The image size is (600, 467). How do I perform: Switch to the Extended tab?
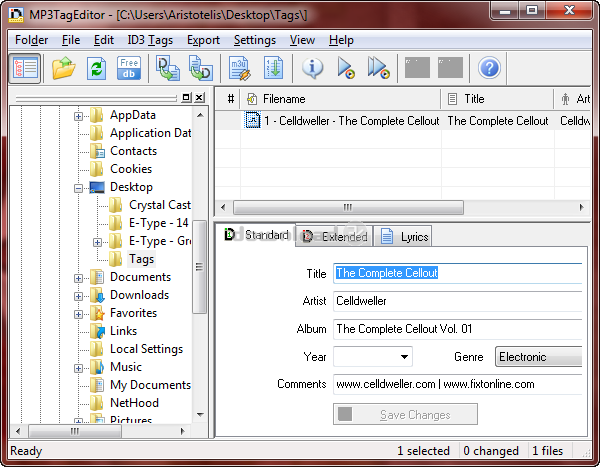(335, 237)
